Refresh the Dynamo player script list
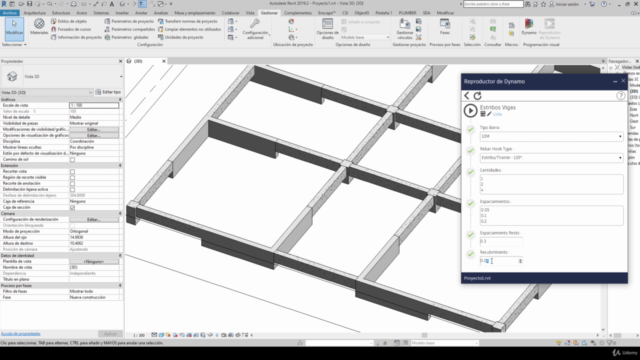 [x=478, y=96]
